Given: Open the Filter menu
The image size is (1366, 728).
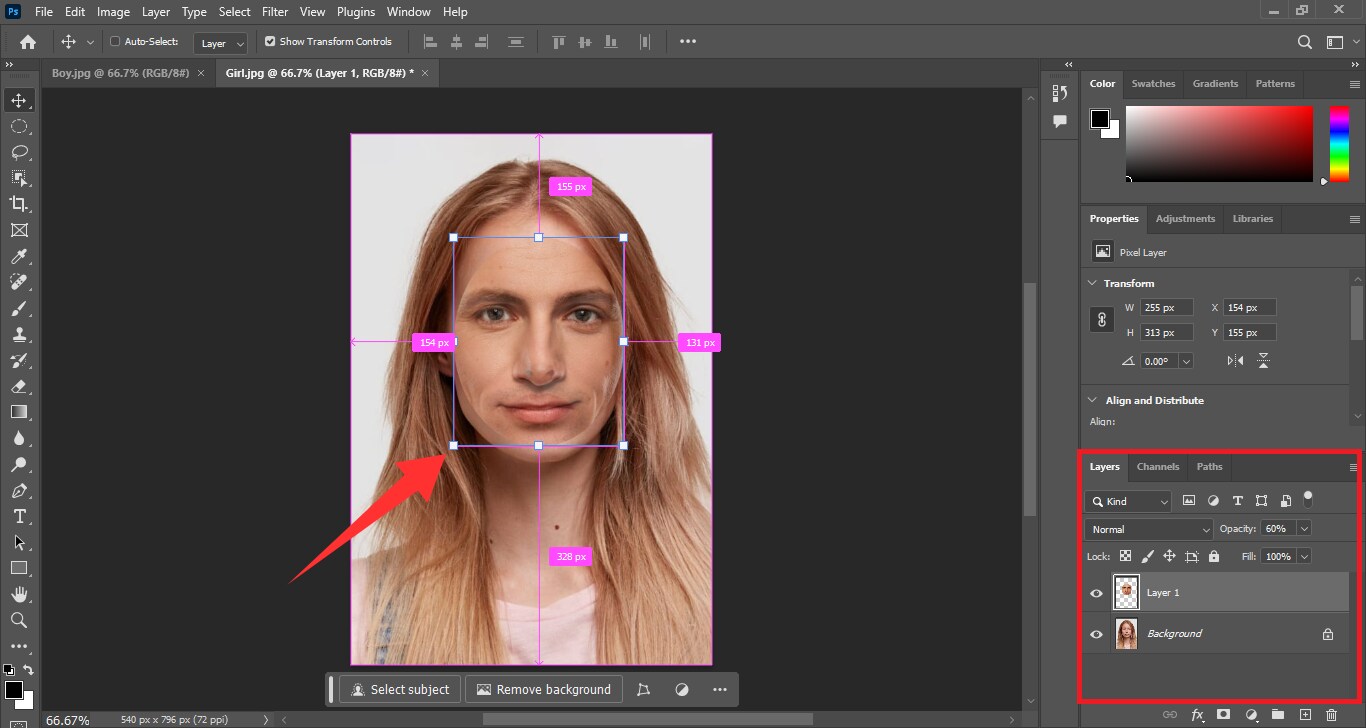Looking at the screenshot, I should point(275,12).
